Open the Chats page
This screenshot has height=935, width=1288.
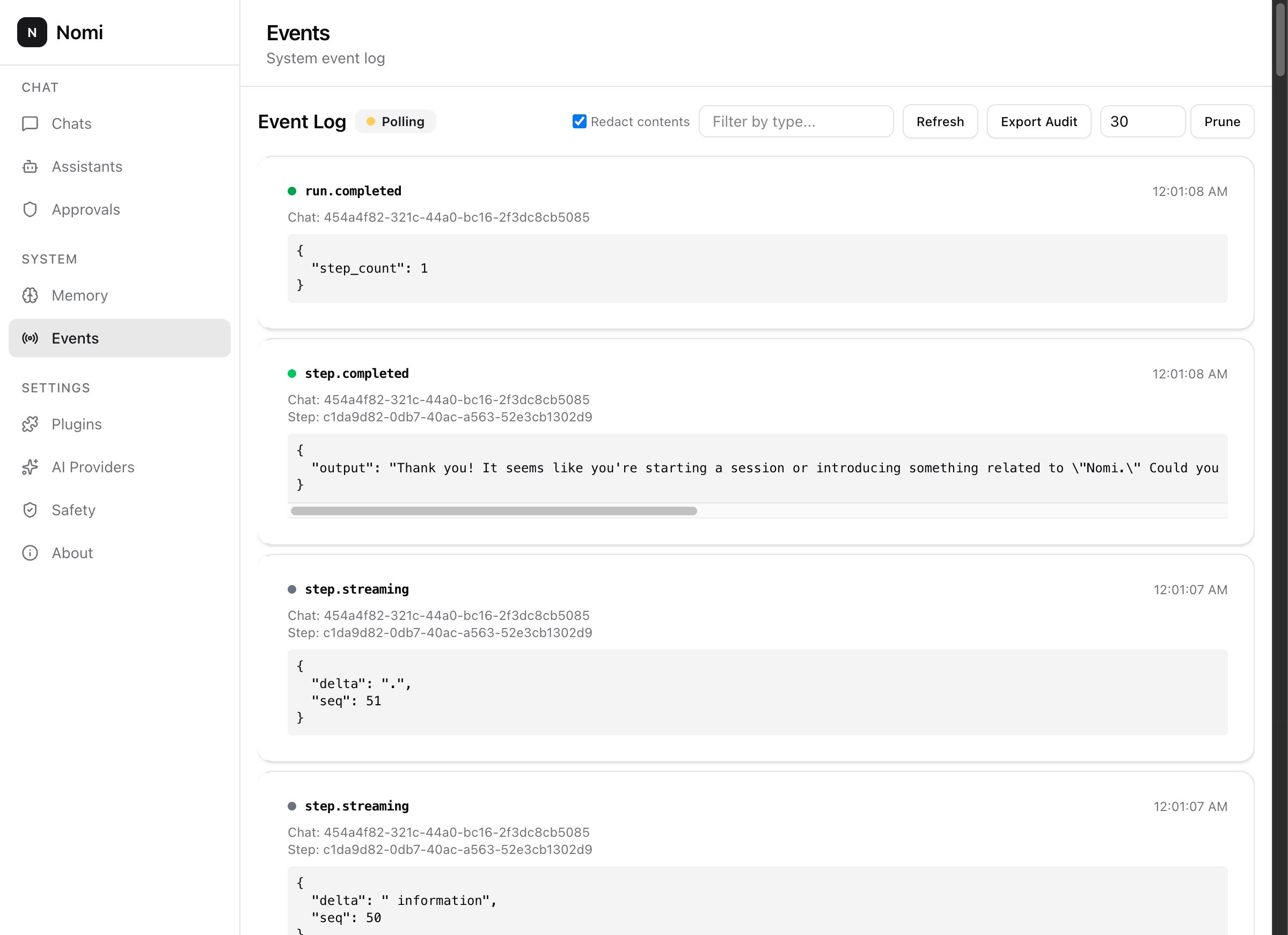pyautogui.click(x=120, y=124)
